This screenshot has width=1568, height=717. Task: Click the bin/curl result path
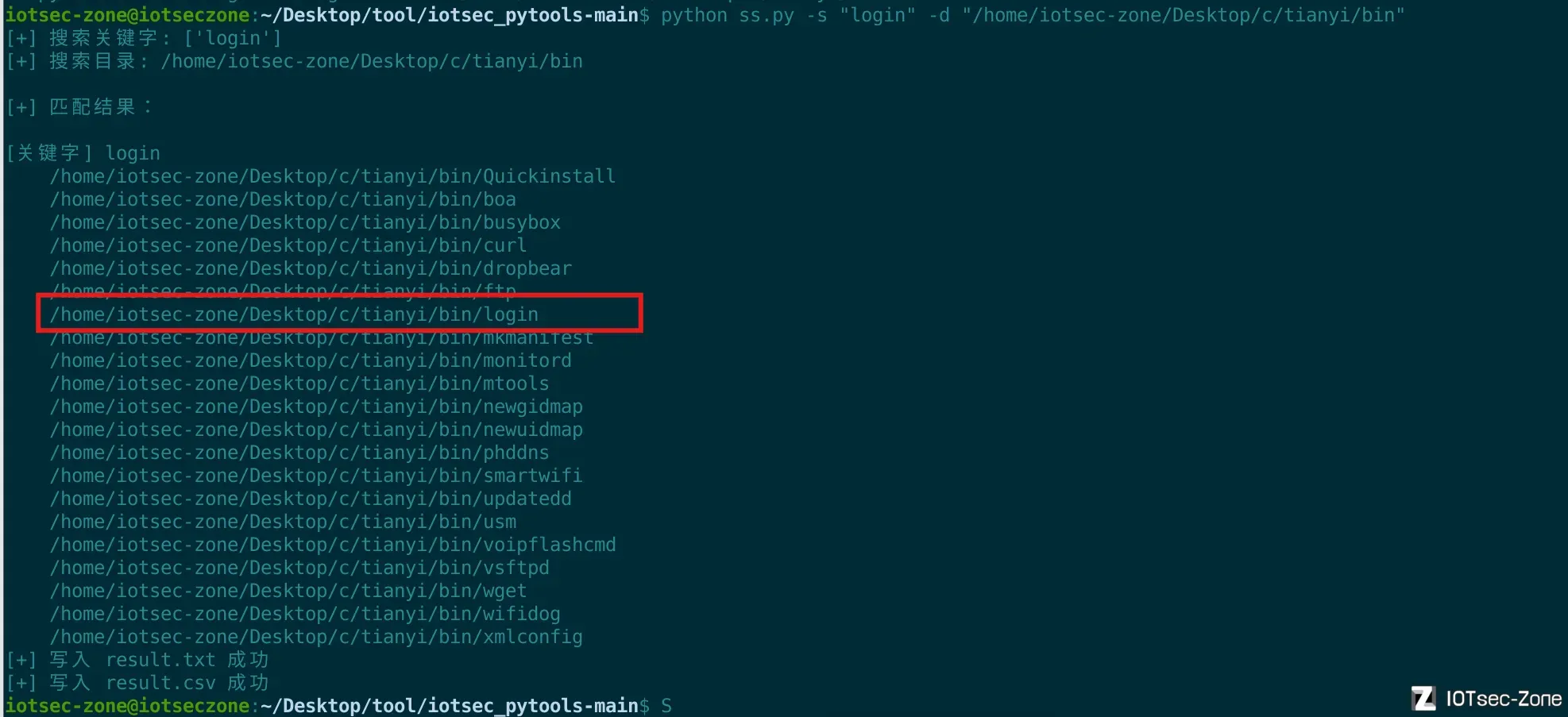coord(288,245)
